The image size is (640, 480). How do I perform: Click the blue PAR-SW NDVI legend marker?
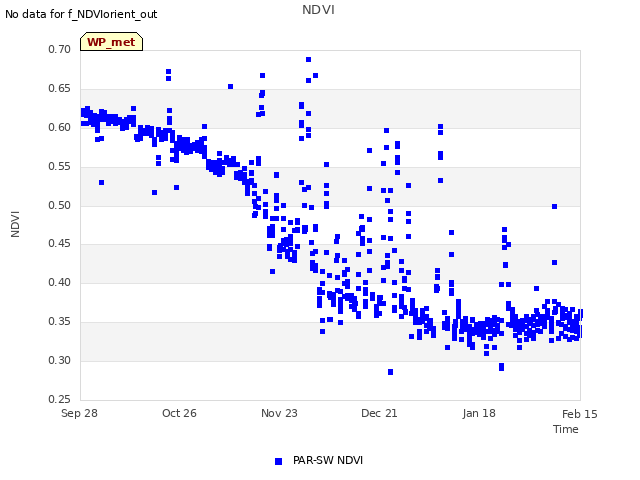click(278, 461)
